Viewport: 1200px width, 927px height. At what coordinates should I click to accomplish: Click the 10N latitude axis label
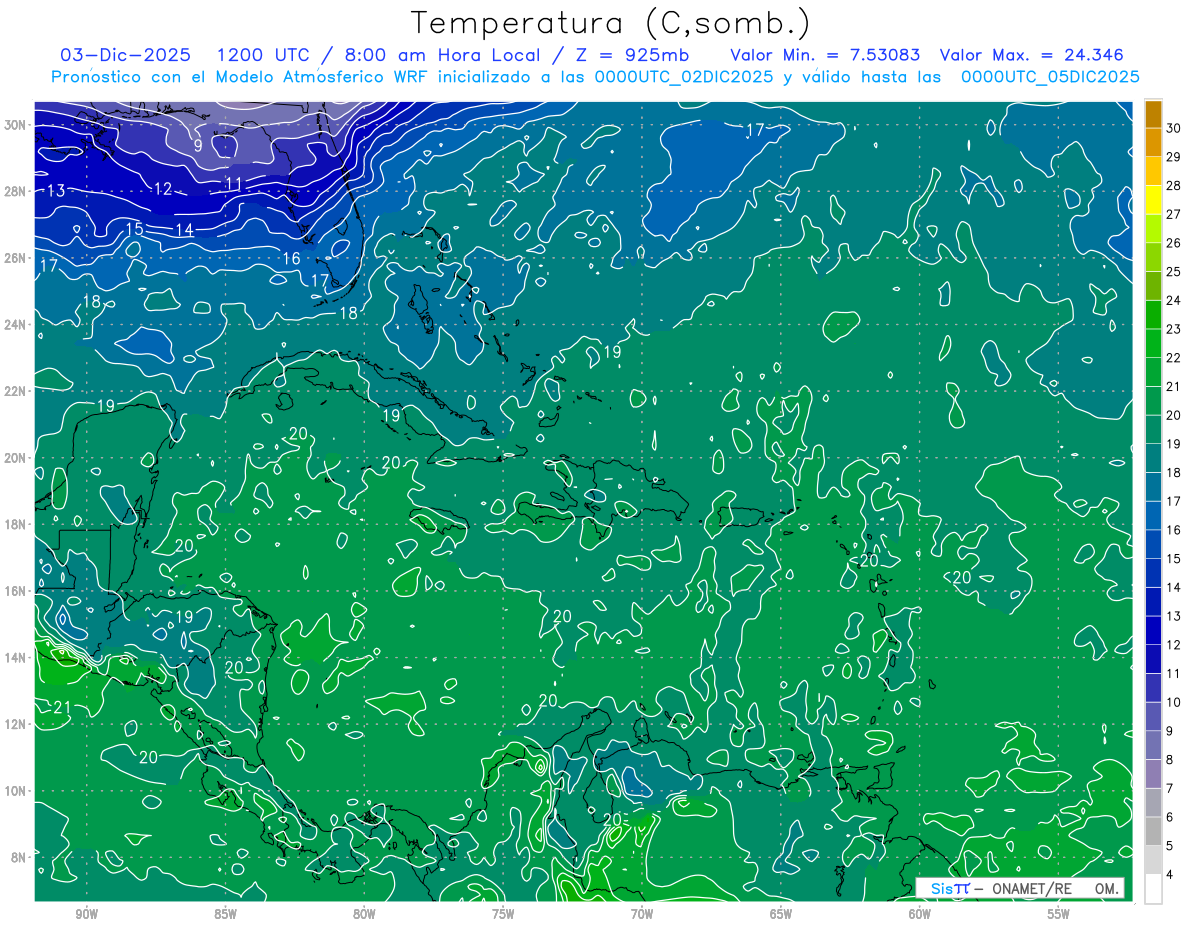point(15,790)
